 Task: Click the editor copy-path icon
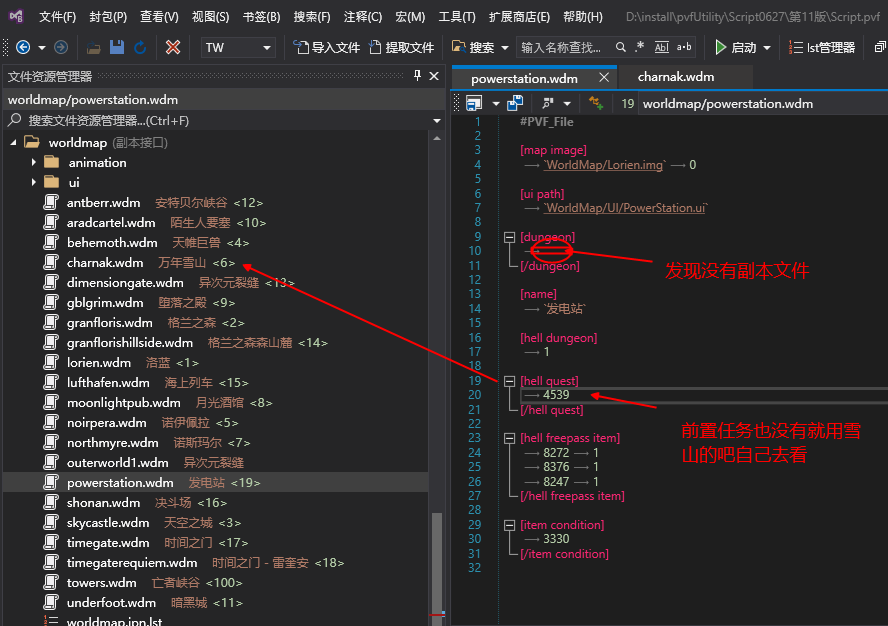tap(515, 103)
